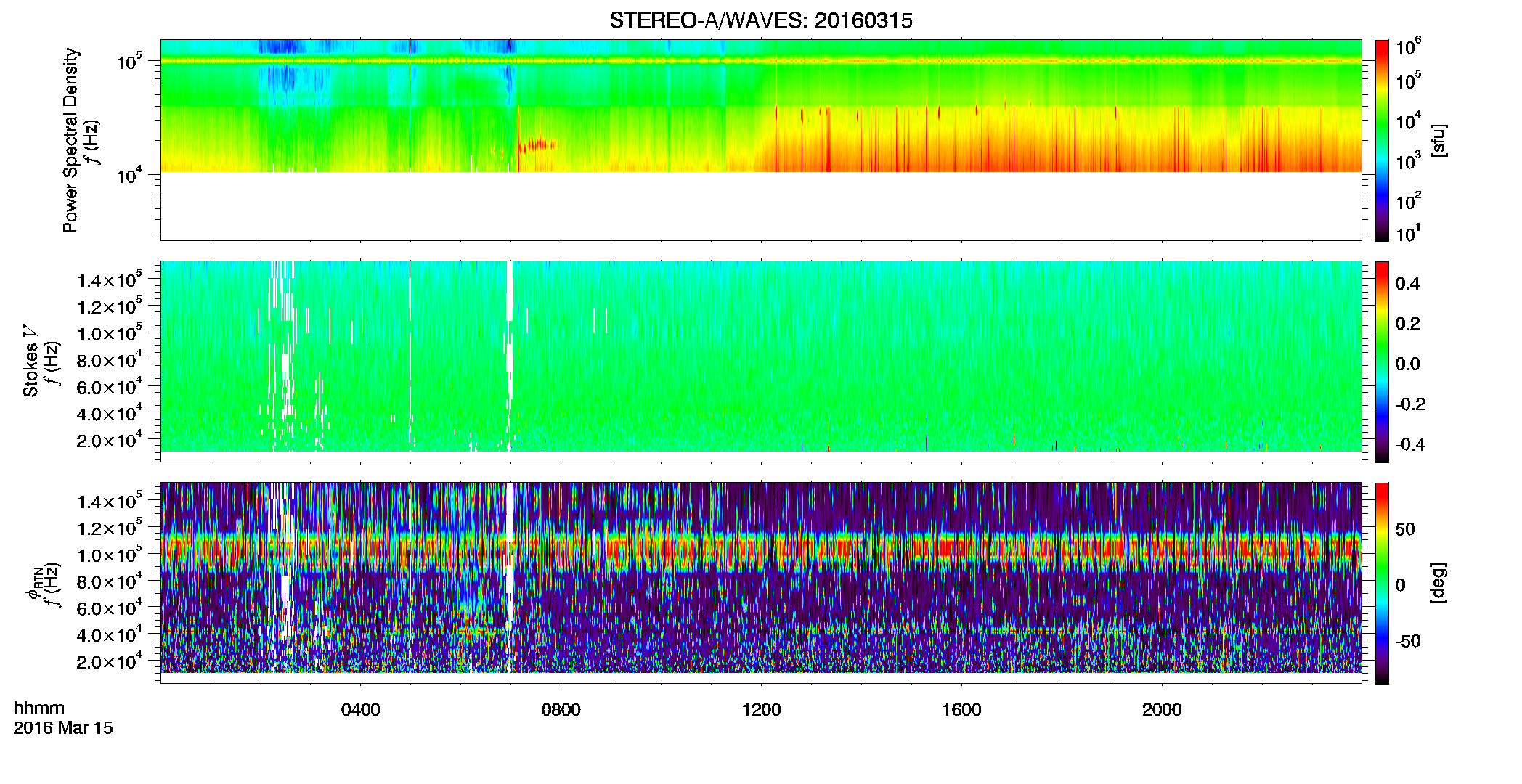Click the 0800 time tick label
The image size is (1522, 784).
pyautogui.click(x=561, y=710)
